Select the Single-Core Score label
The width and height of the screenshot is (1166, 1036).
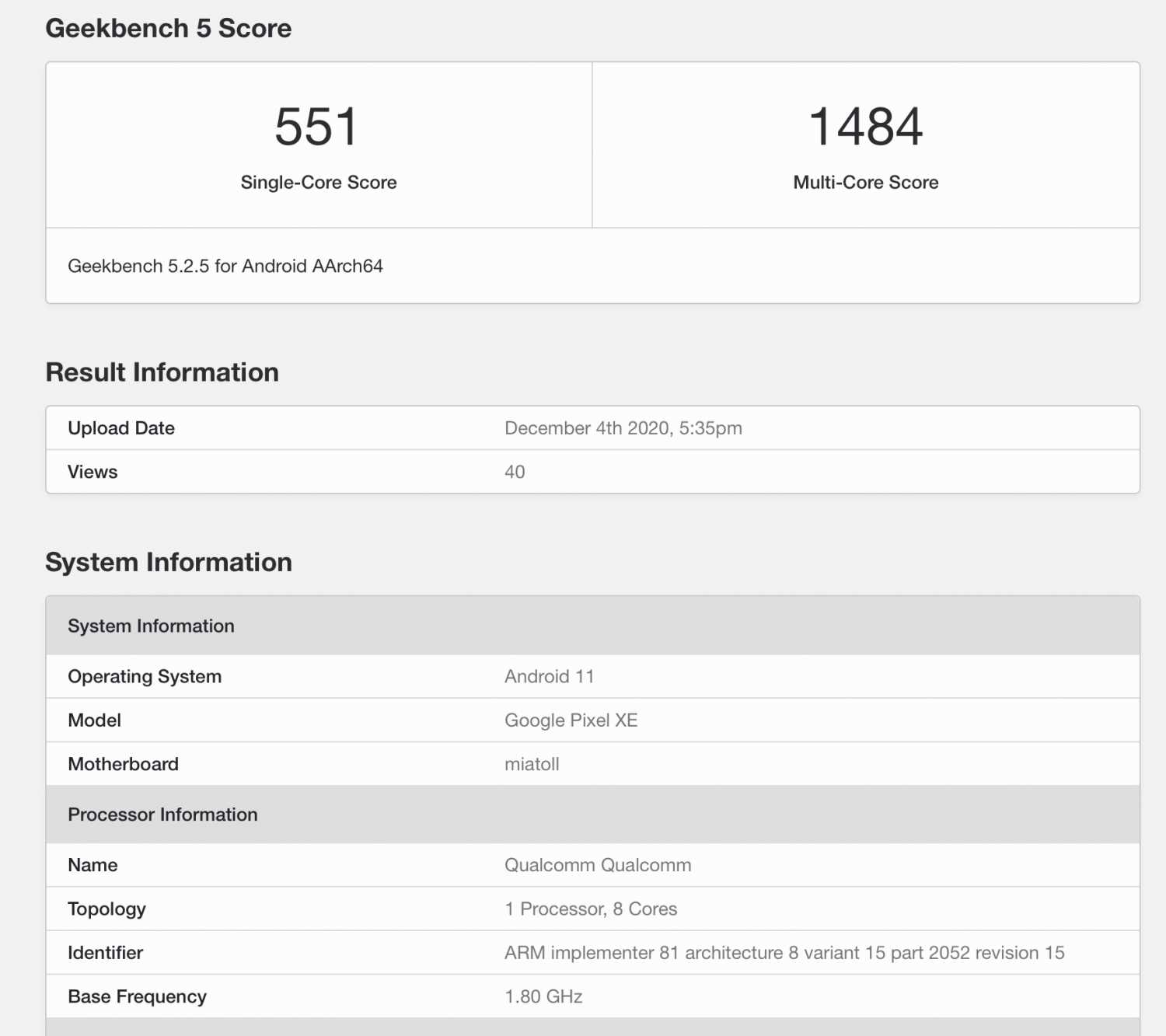point(319,183)
